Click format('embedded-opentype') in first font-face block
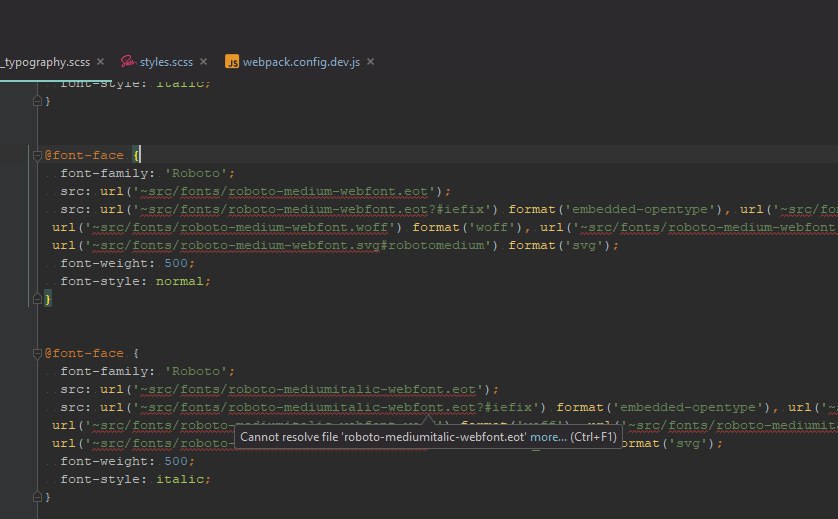The width and height of the screenshot is (838, 519). (615, 210)
